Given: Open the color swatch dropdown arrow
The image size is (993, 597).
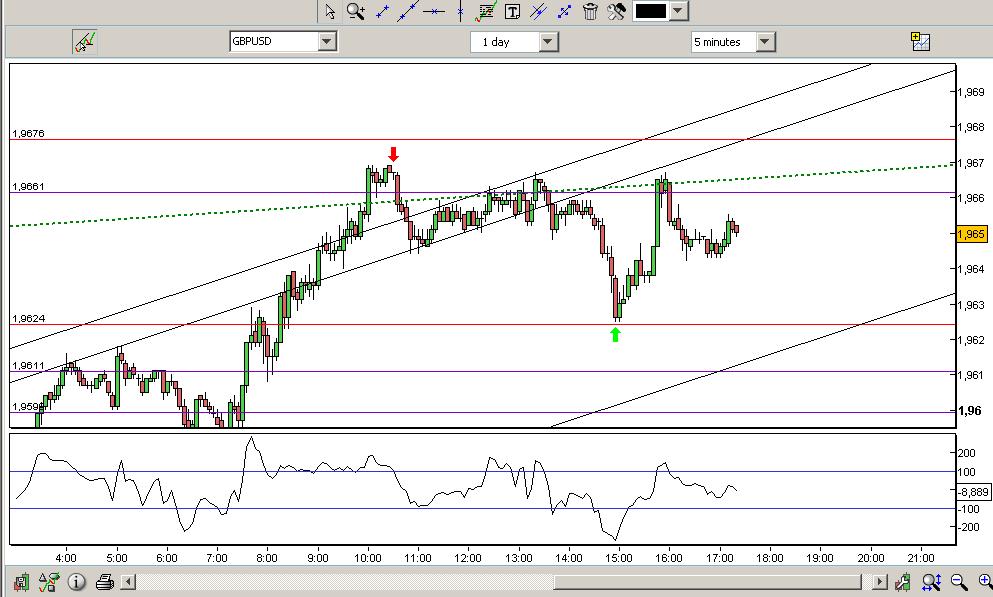Looking at the screenshot, I should click(678, 11).
